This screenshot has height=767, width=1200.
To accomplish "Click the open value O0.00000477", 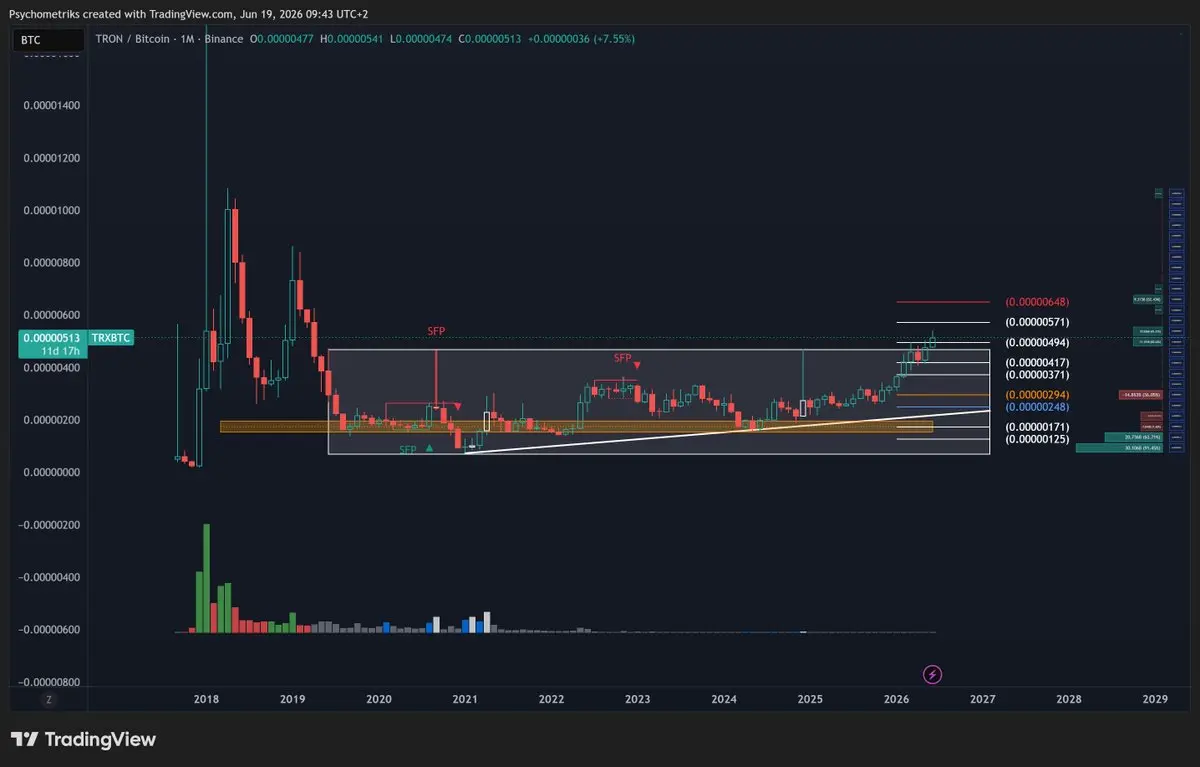I will (x=282, y=39).
